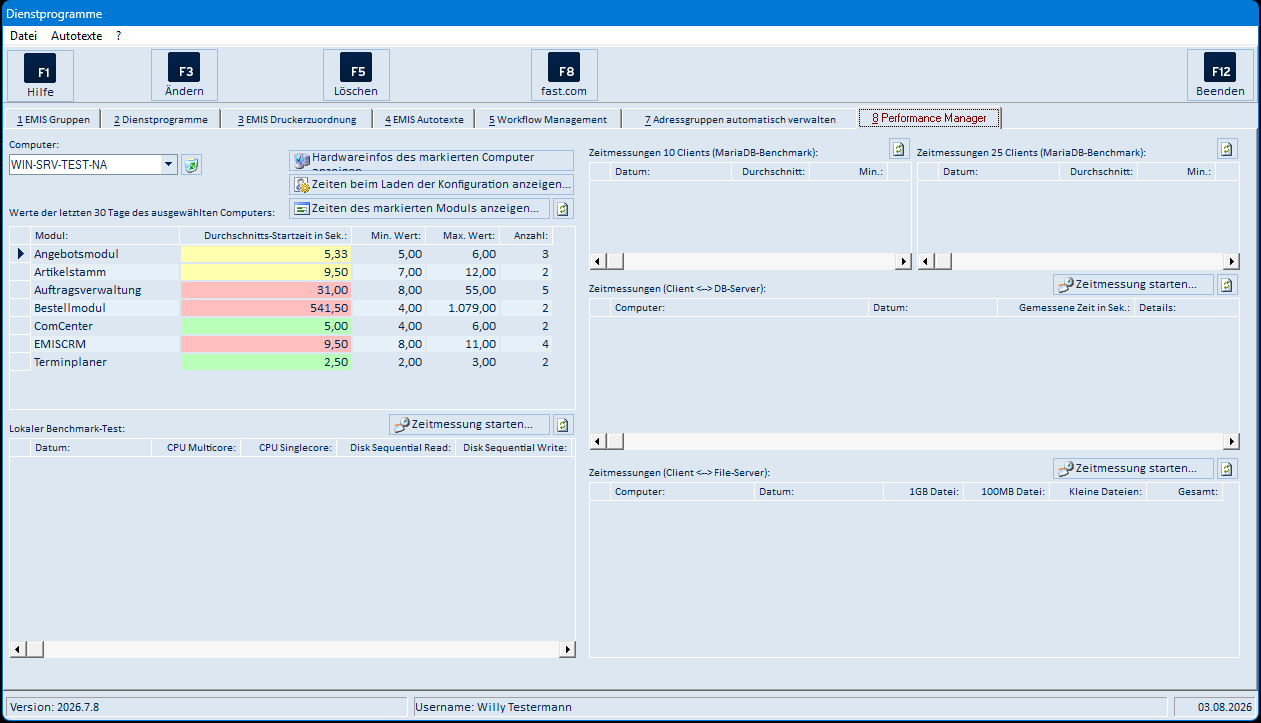Click the 31,00 average start time cell
The height and width of the screenshot is (723, 1261).
pyautogui.click(x=266, y=290)
